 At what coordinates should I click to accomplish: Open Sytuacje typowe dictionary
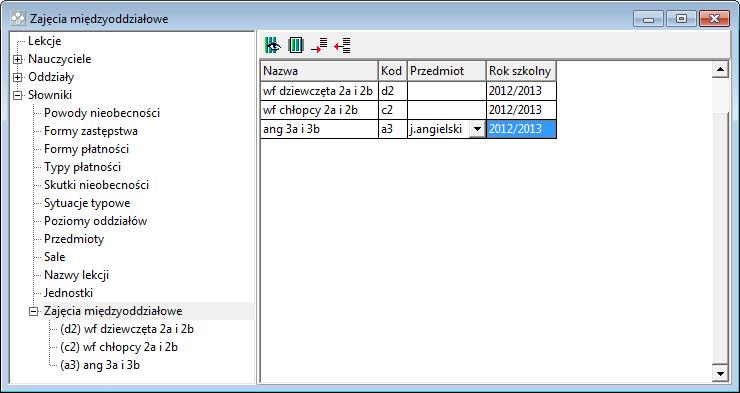click(87, 203)
